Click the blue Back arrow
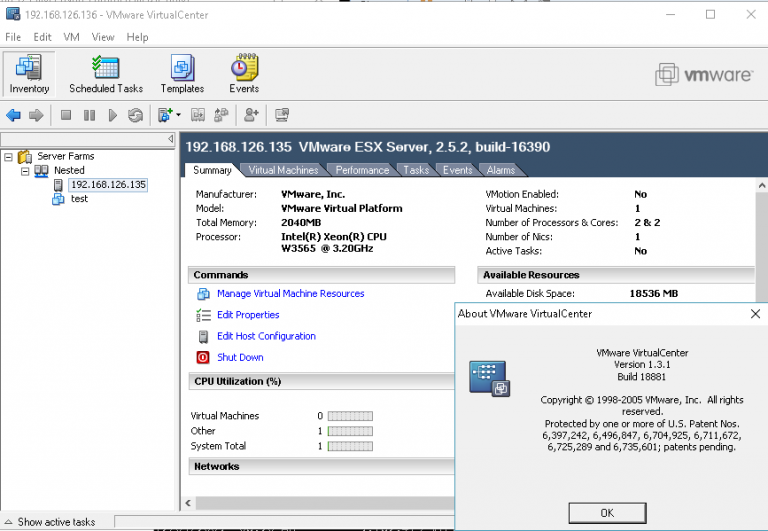The width and height of the screenshot is (768, 531). (13, 115)
